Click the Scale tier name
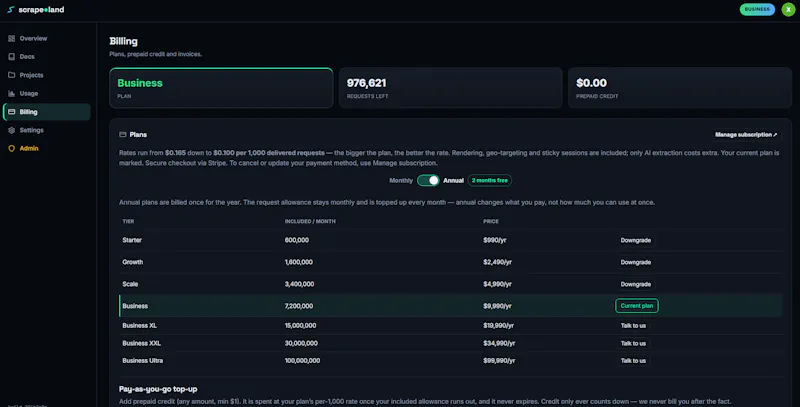The width and height of the screenshot is (800, 407). pos(130,284)
